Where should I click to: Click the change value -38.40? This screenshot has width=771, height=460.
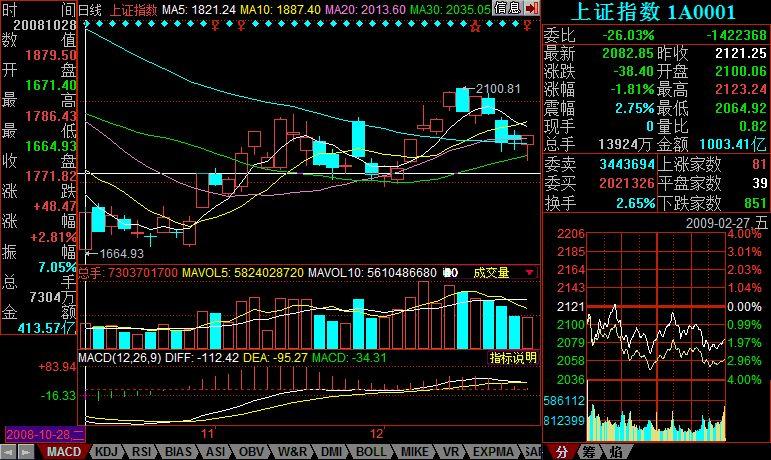click(633, 71)
